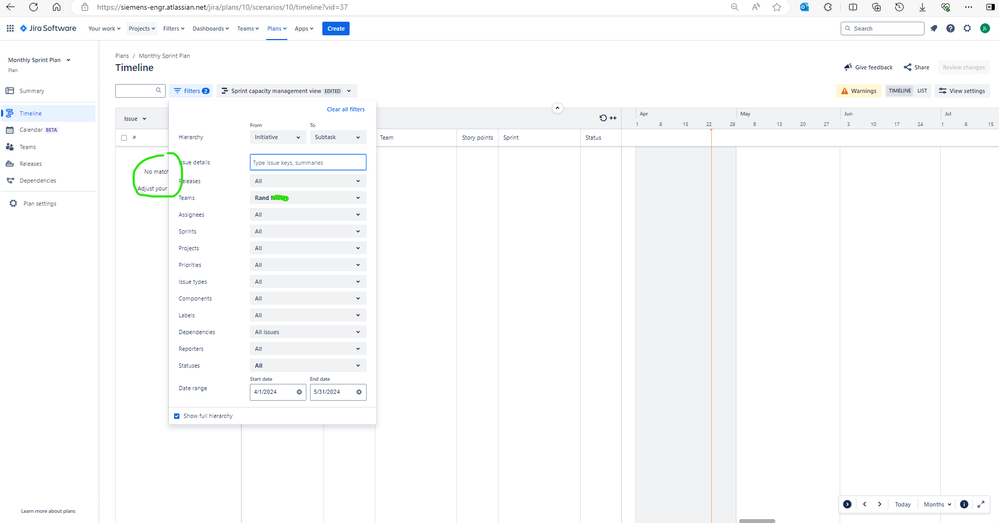Click the Jira Search box
Screen dimensions: 999x523
[x=882, y=28]
